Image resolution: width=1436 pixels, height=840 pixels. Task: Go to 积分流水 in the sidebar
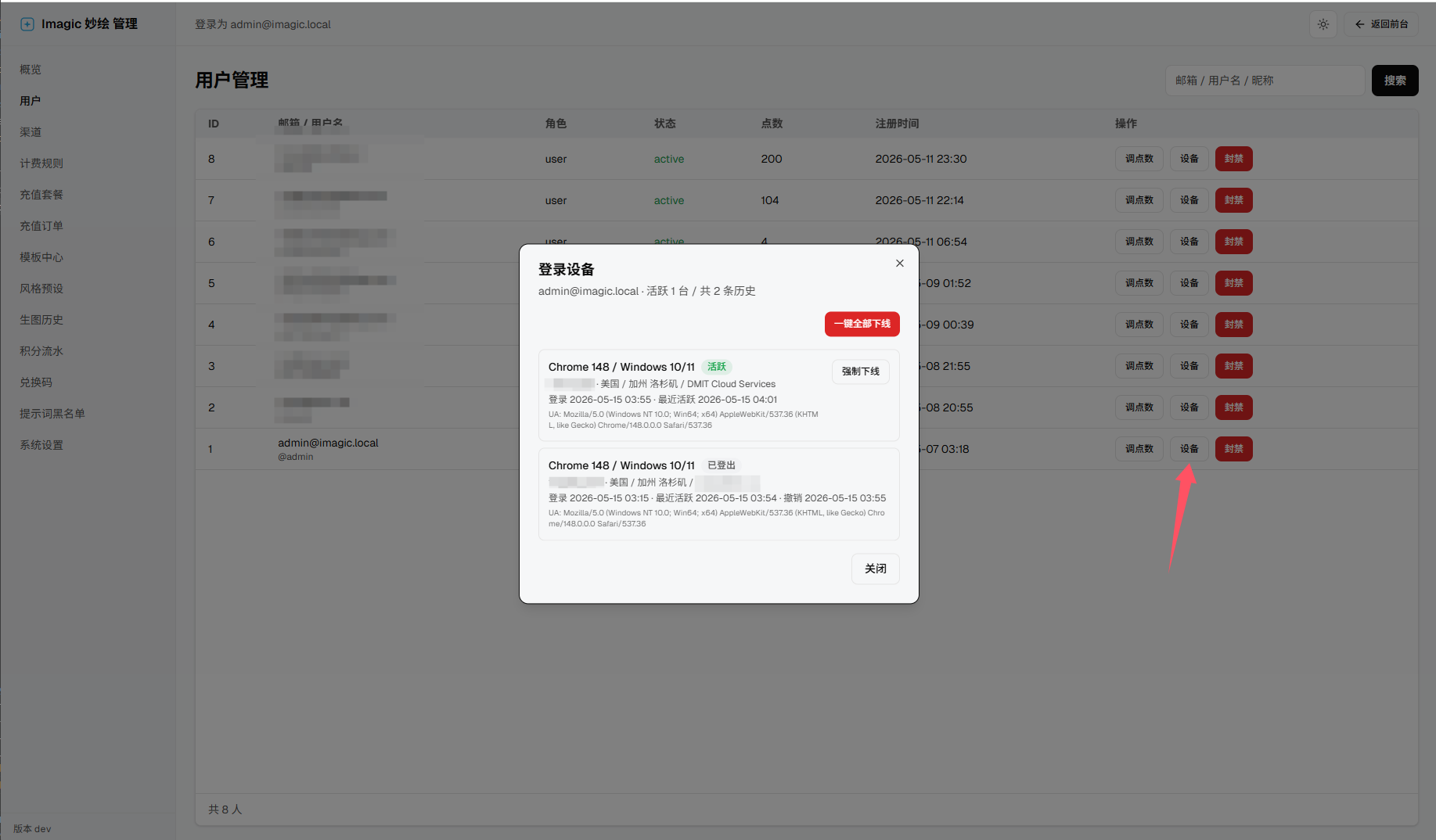(41, 351)
